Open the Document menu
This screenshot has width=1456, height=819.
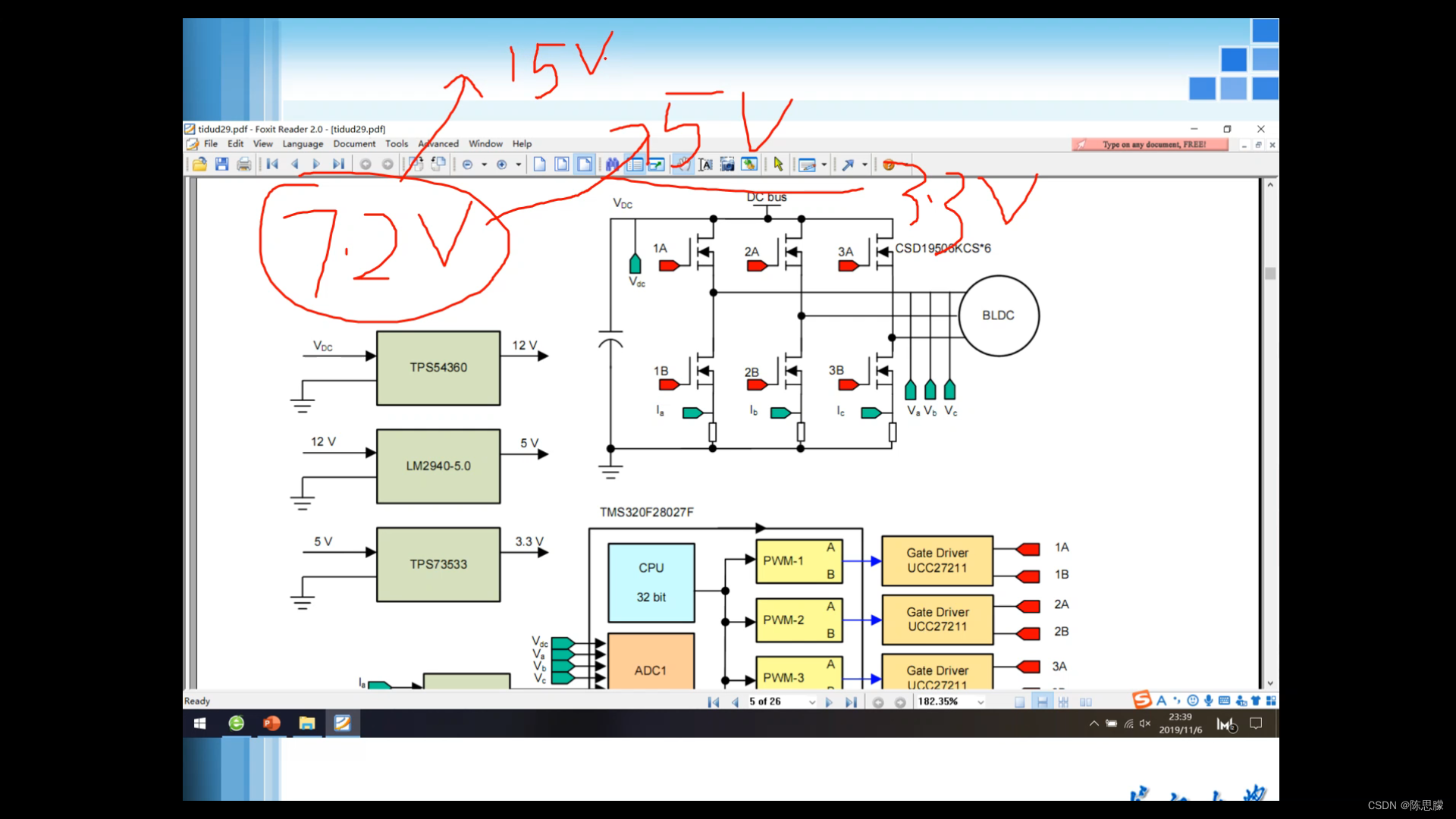coord(354,144)
